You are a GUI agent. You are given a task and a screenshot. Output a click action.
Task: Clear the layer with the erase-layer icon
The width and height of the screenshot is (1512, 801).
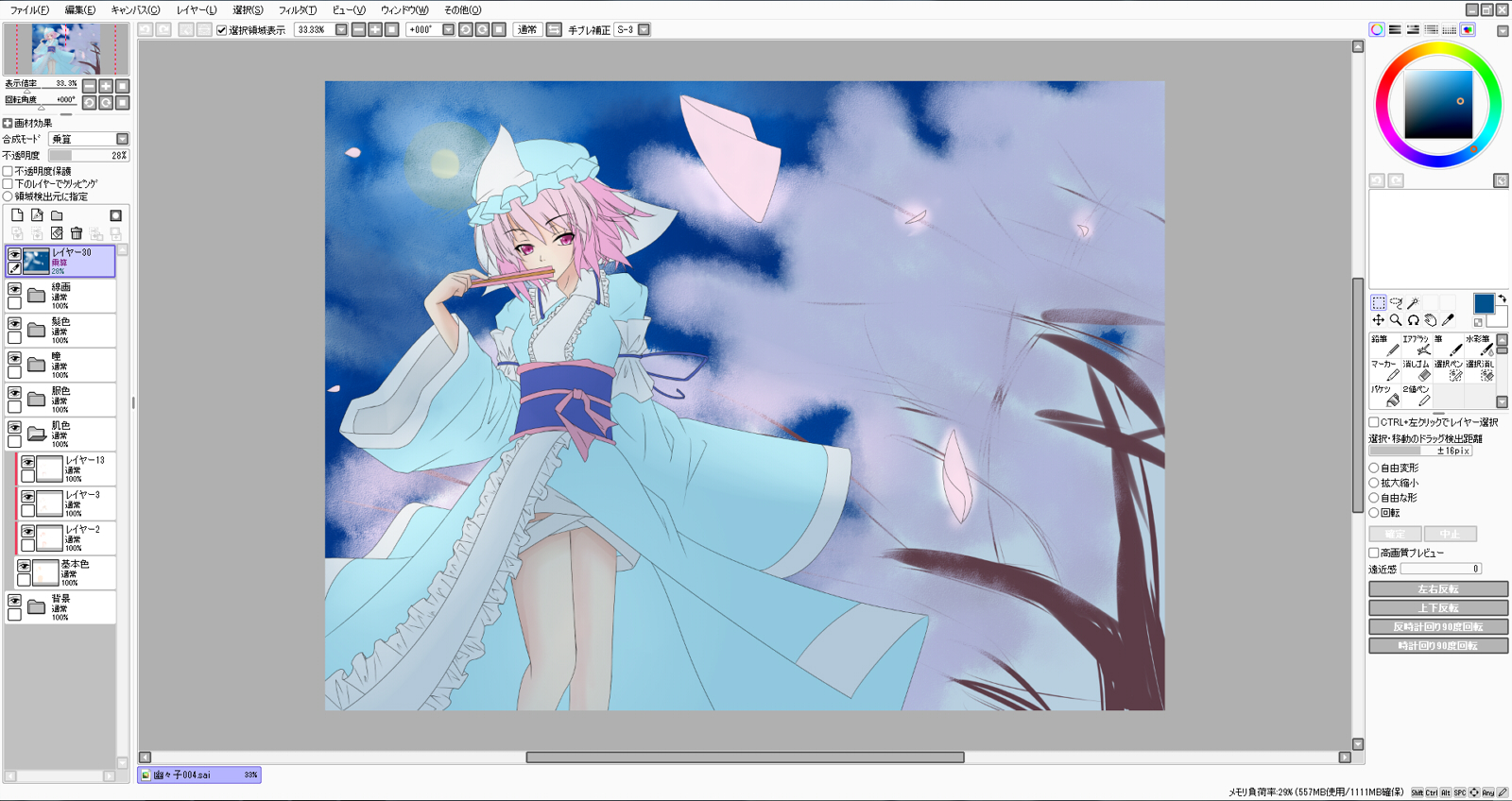[57, 233]
